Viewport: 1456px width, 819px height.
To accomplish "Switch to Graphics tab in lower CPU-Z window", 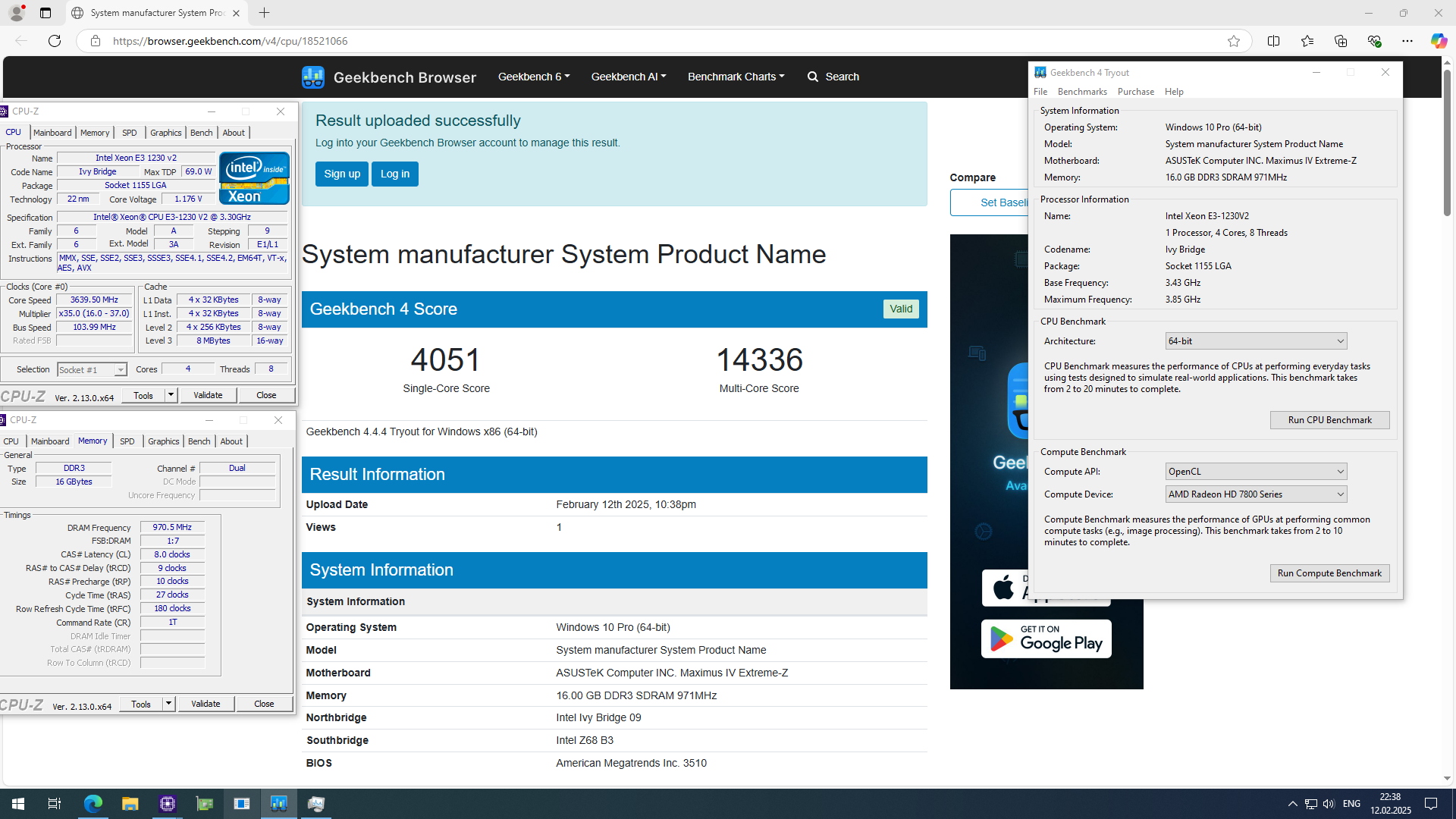I will (x=164, y=441).
